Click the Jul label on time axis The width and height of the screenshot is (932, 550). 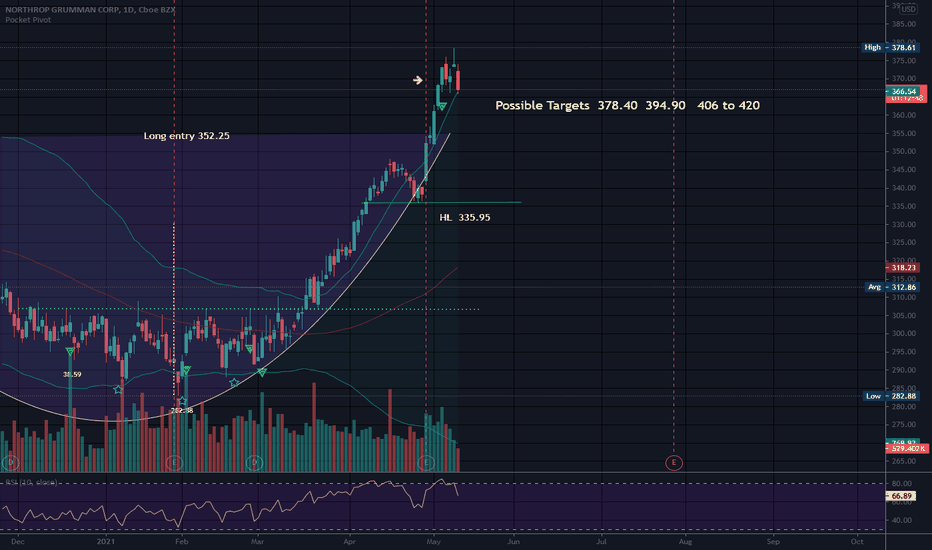coord(602,542)
